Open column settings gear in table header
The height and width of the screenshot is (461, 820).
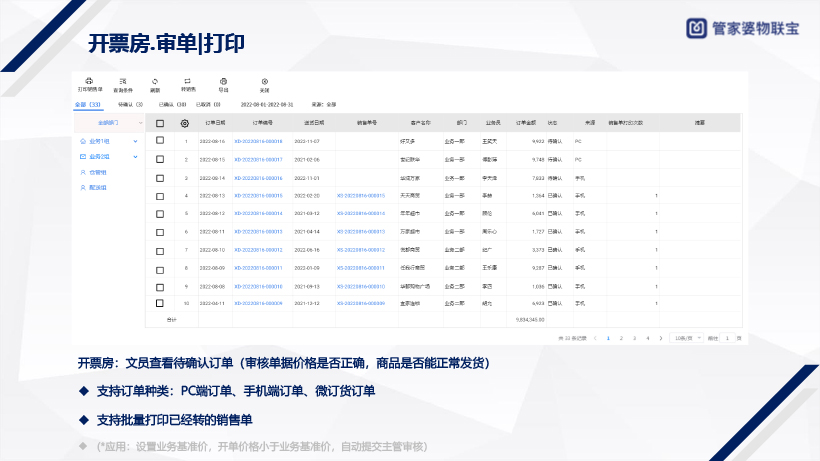tap(184, 123)
